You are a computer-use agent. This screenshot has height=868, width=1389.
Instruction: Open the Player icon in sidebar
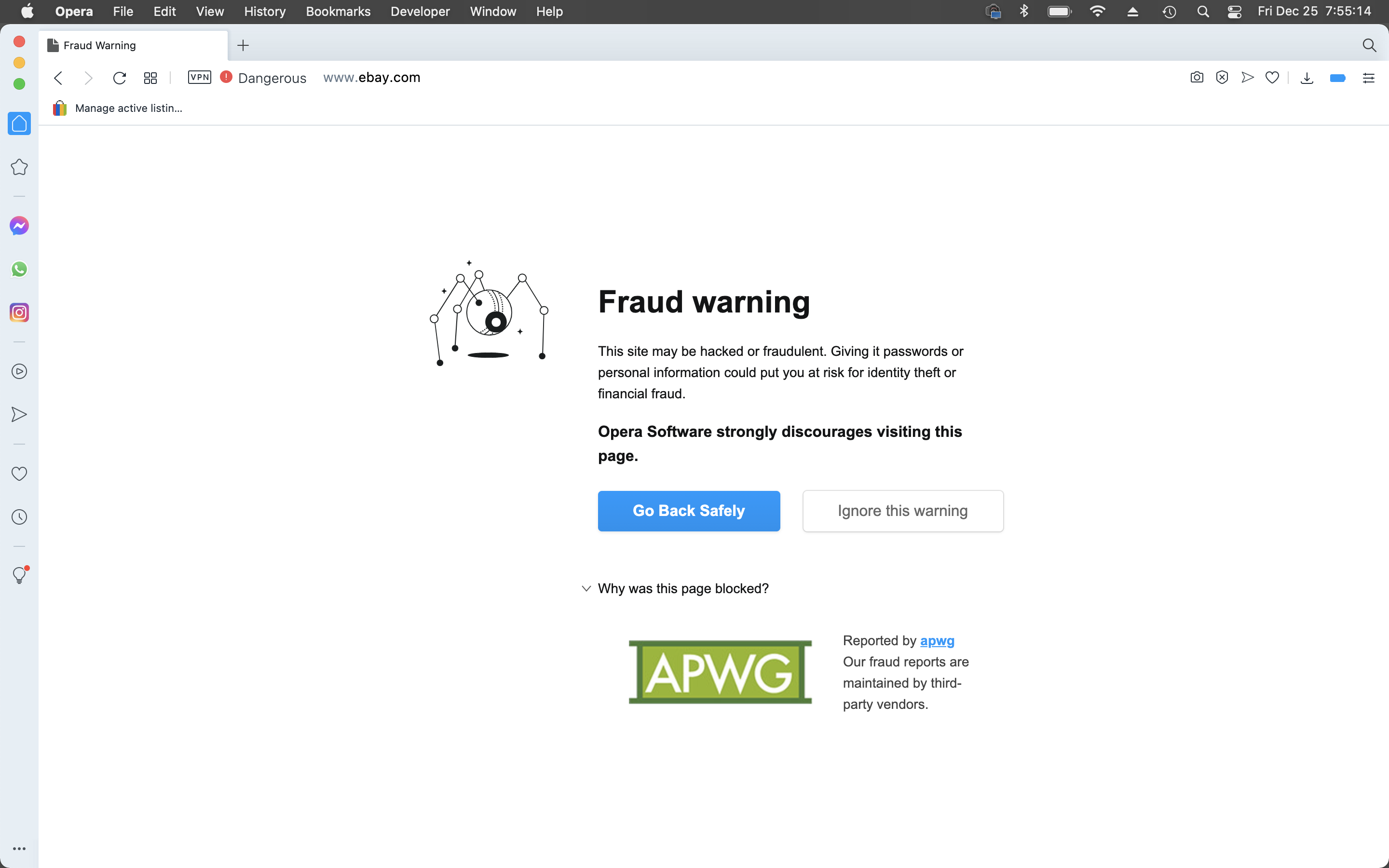point(19,371)
